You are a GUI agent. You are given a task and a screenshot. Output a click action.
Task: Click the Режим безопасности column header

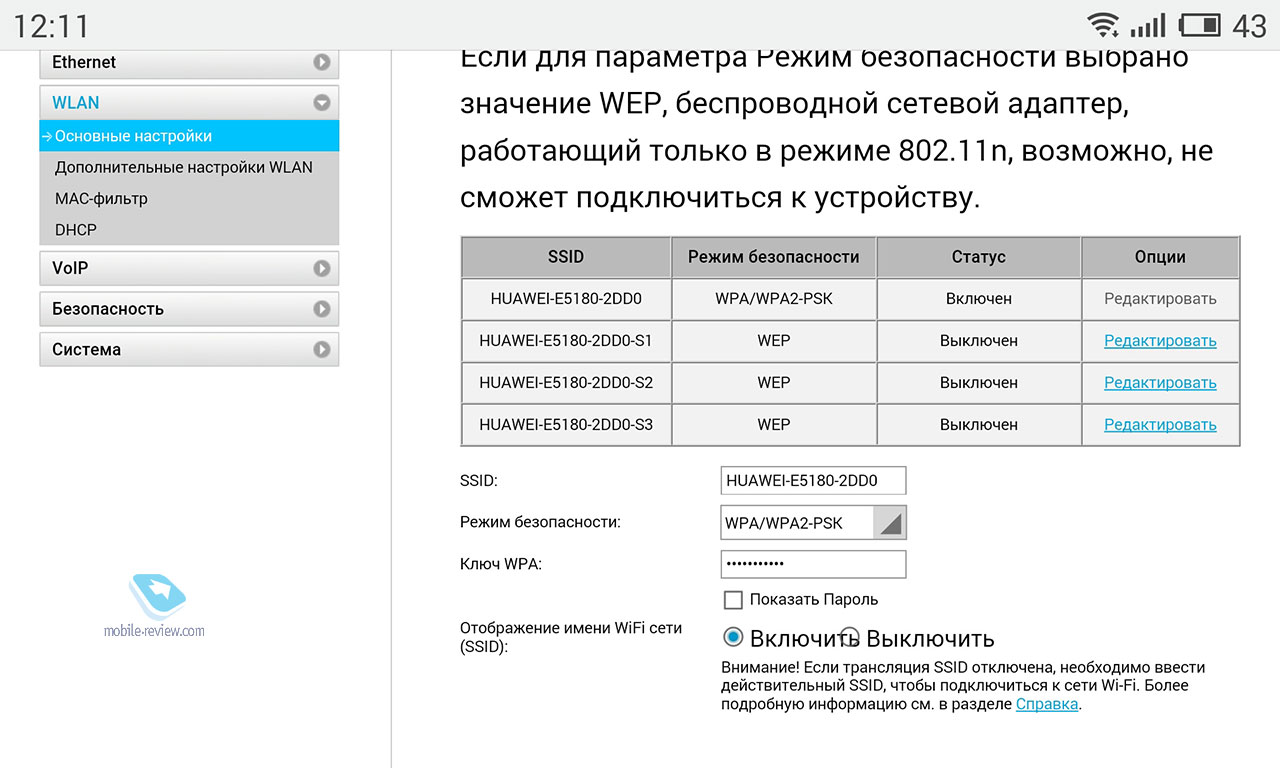[774, 257]
